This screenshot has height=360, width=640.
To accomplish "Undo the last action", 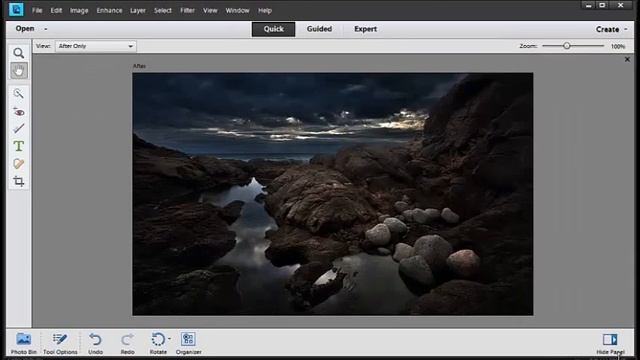I will 96,343.
